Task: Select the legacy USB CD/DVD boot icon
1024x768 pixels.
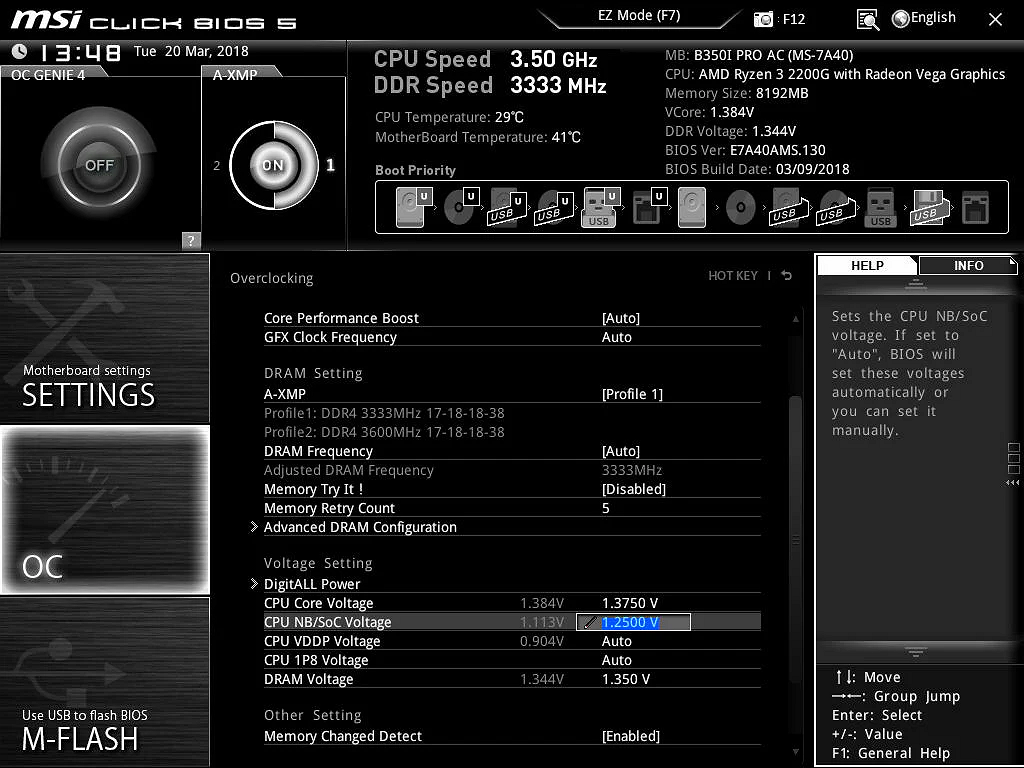Action: pos(835,208)
